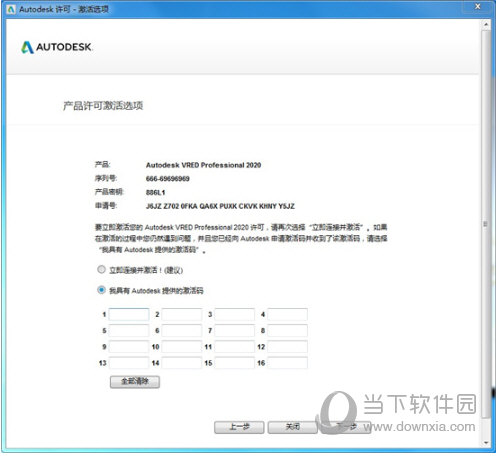Screen dimensions: 500x456
Task: Click activation code field 14
Action: point(182,363)
